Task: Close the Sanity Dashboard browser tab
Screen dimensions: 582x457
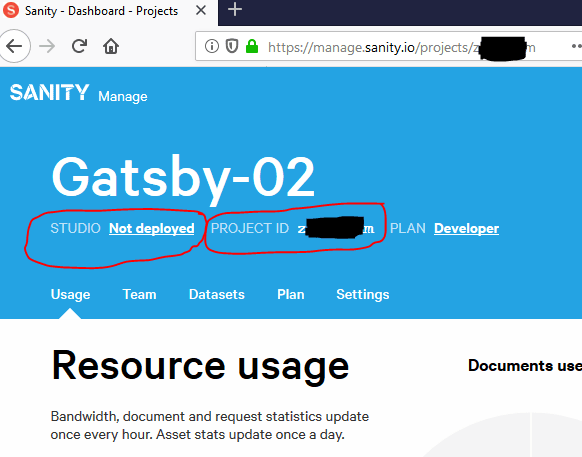Action: click(201, 10)
